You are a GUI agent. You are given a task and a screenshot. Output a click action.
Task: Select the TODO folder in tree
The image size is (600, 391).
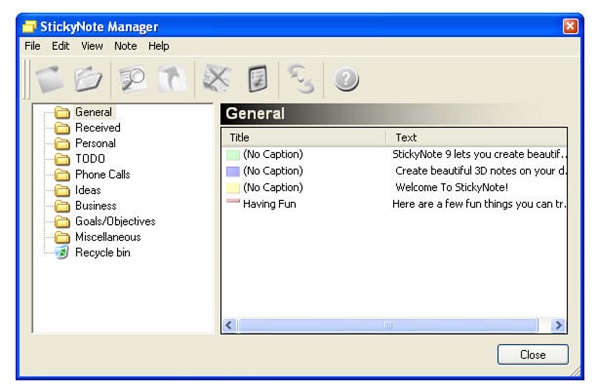point(90,158)
